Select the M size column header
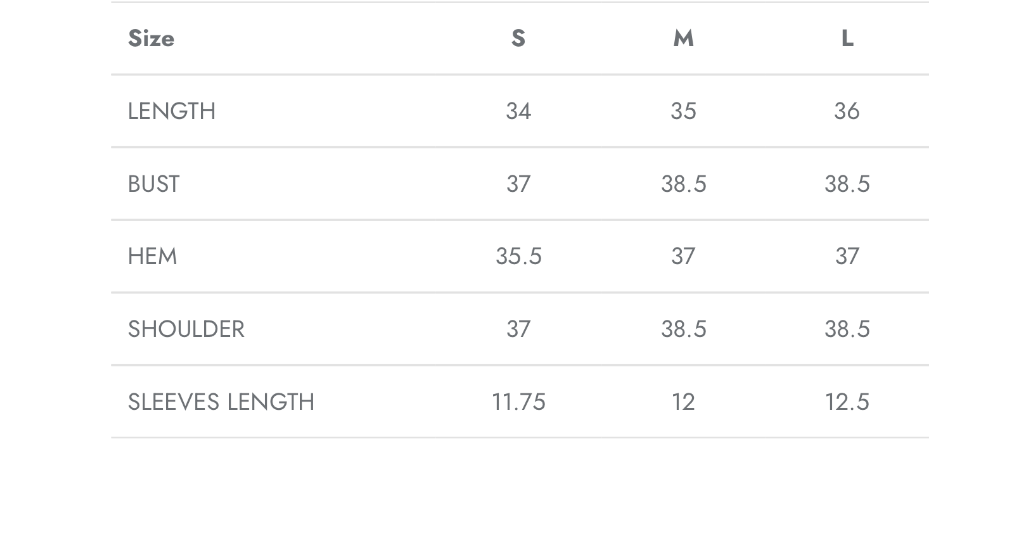1028x535 pixels. tap(683, 38)
